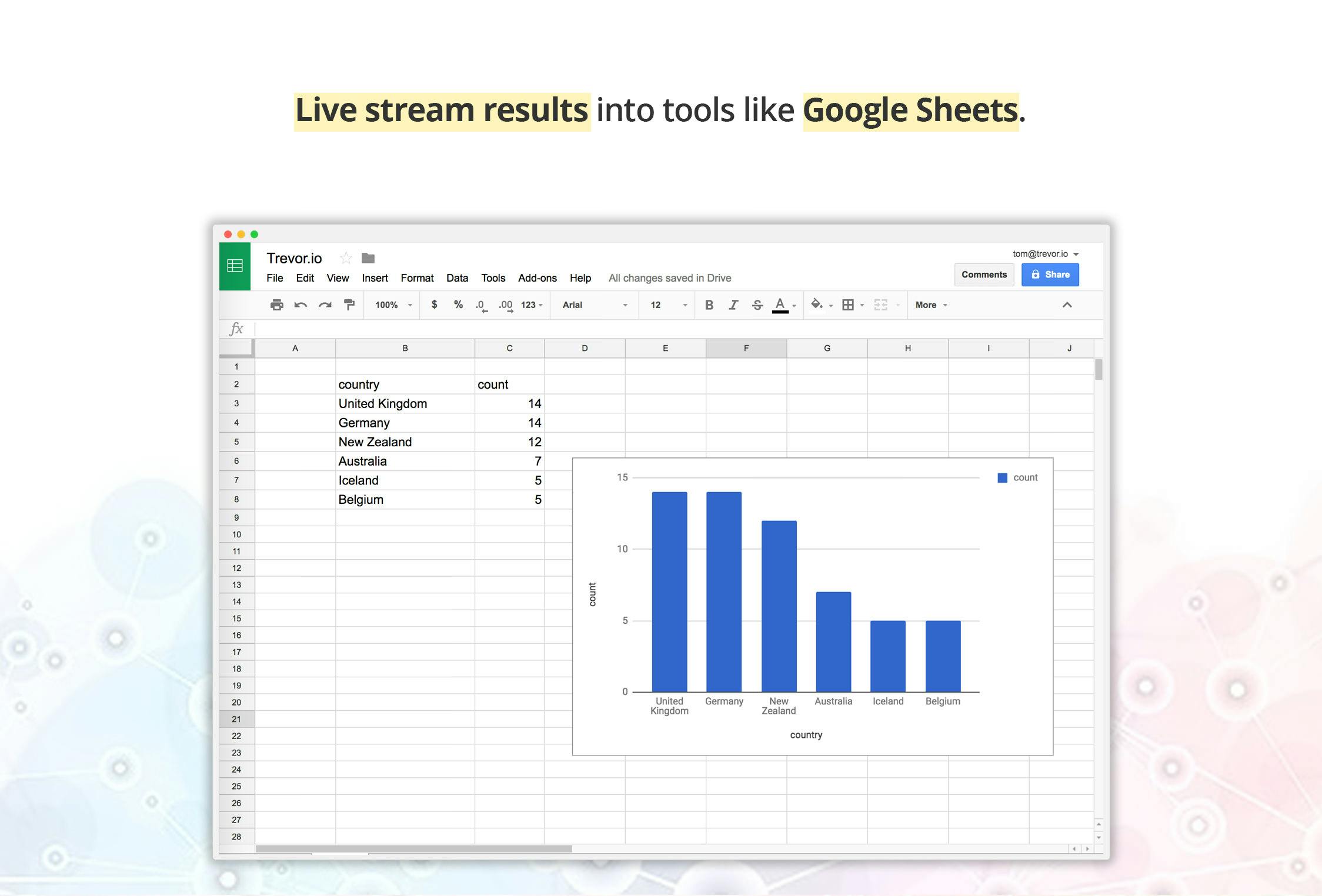This screenshot has height=896, width=1322.
Task: Click the redo icon
Action: pos(325,305)
